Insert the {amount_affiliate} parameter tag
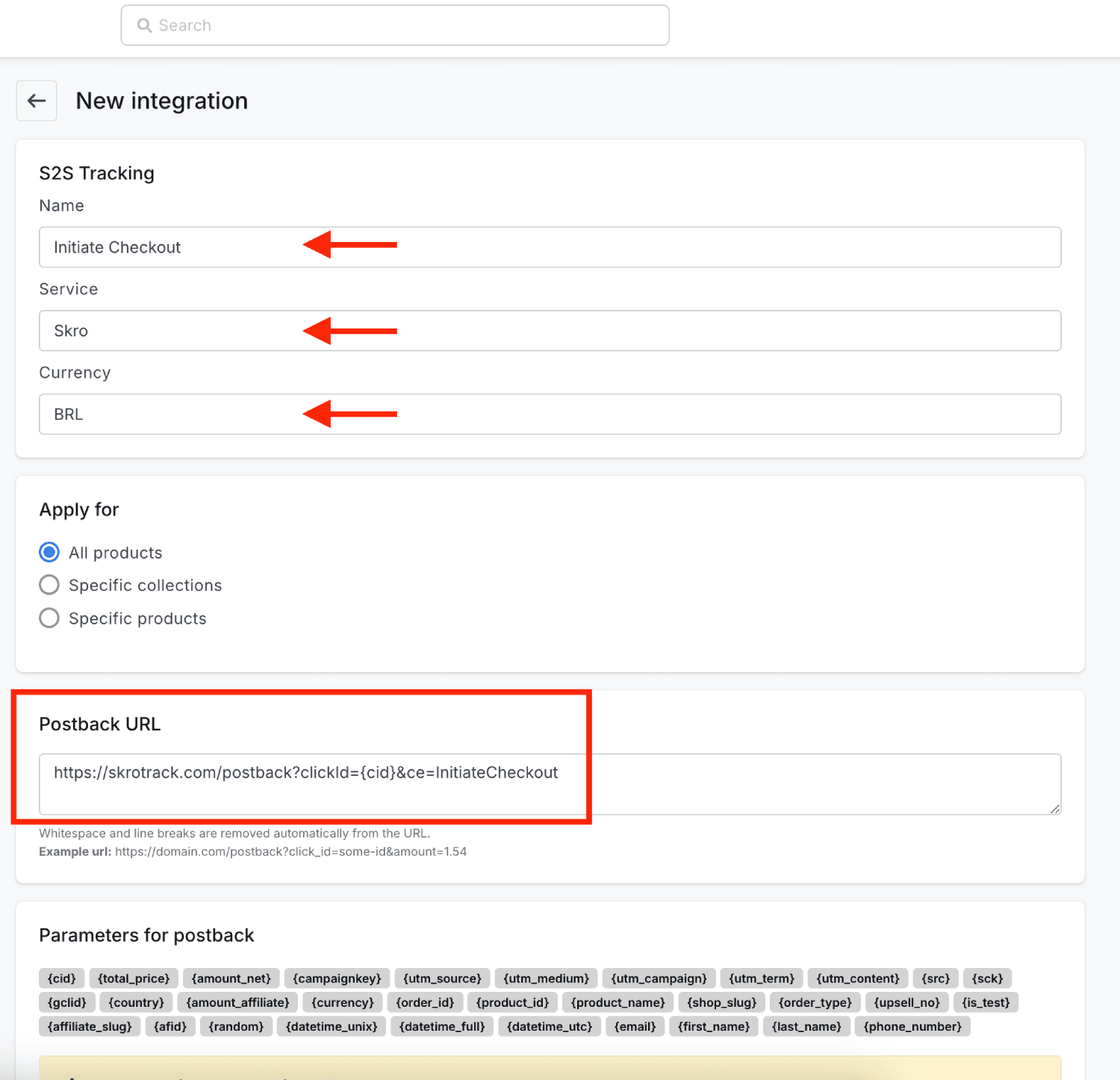The width and height of the screenshot is (1120, 1080). 237,1002
